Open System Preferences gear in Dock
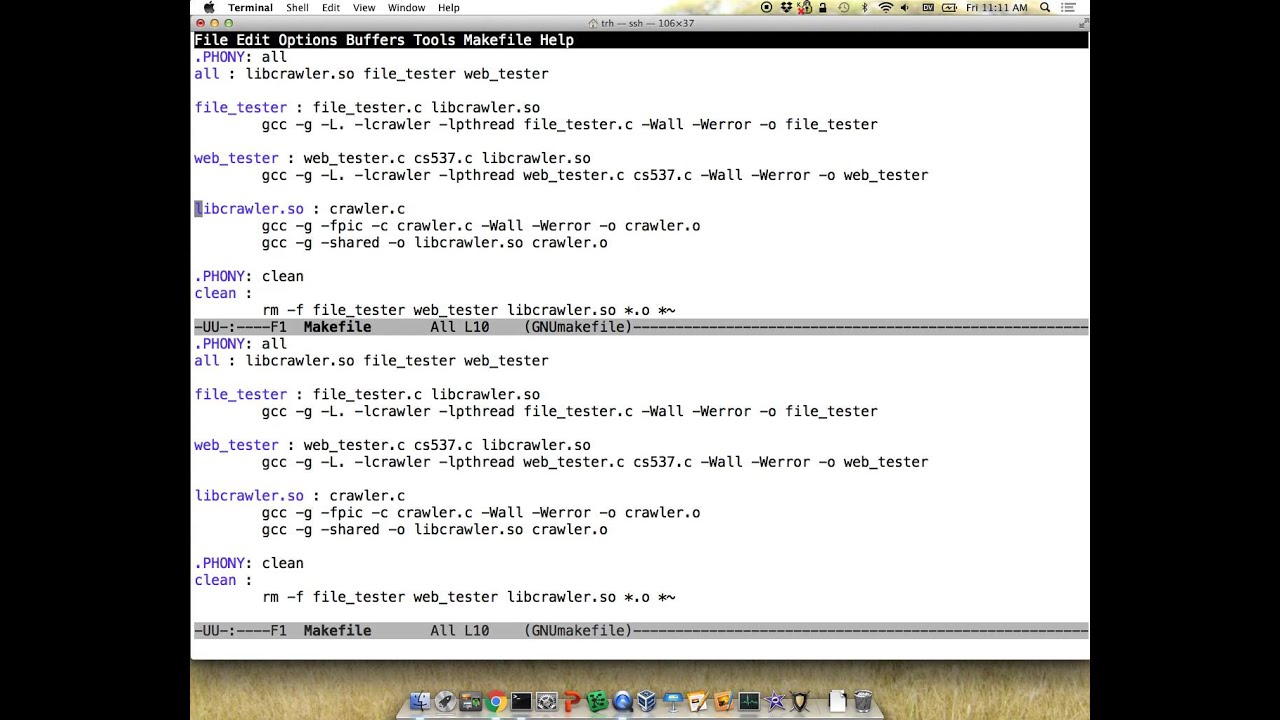Image resolution: width=1280 pixels, height=720 pixels. click(547, 701)
